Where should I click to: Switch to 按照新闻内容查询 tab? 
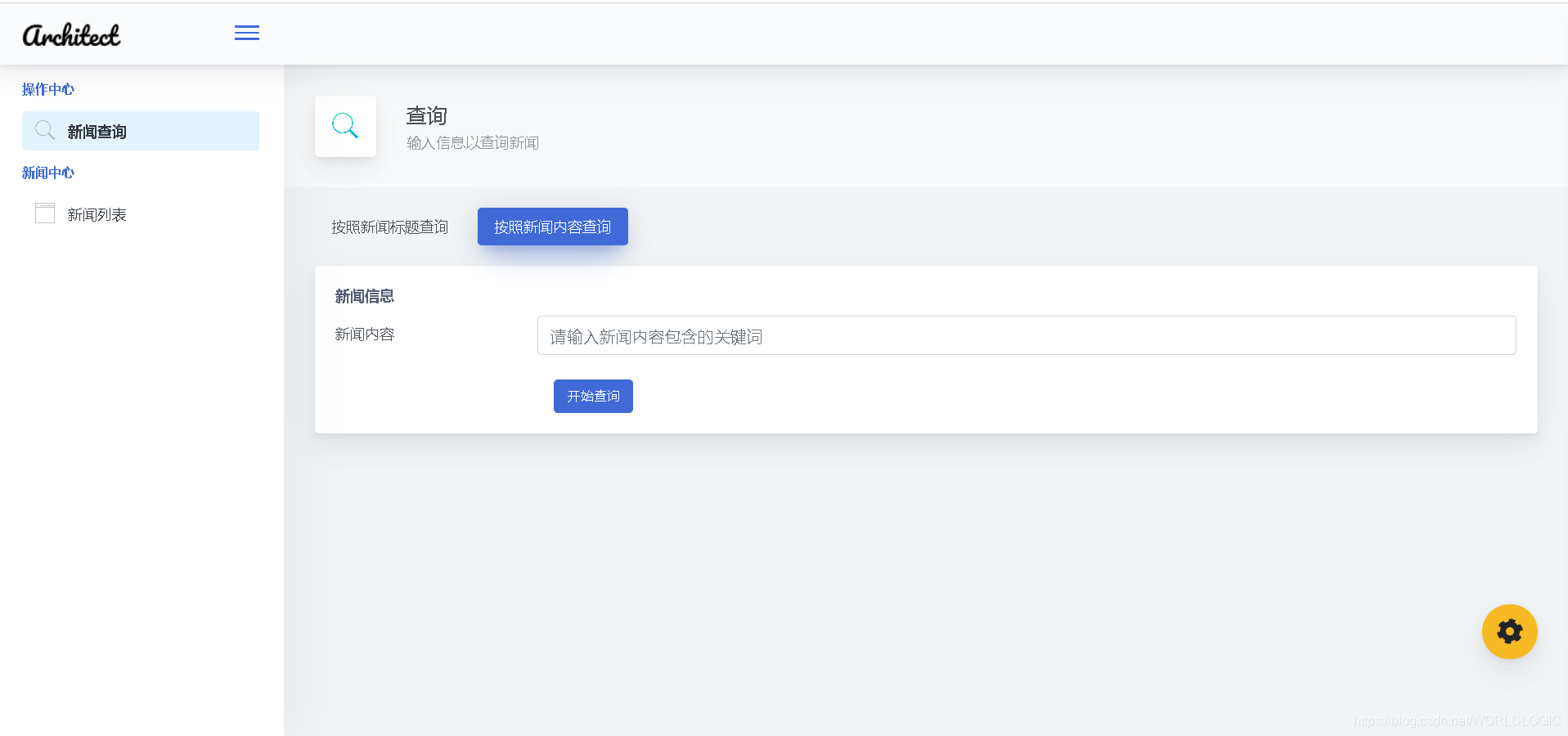[x=552, y=227]
